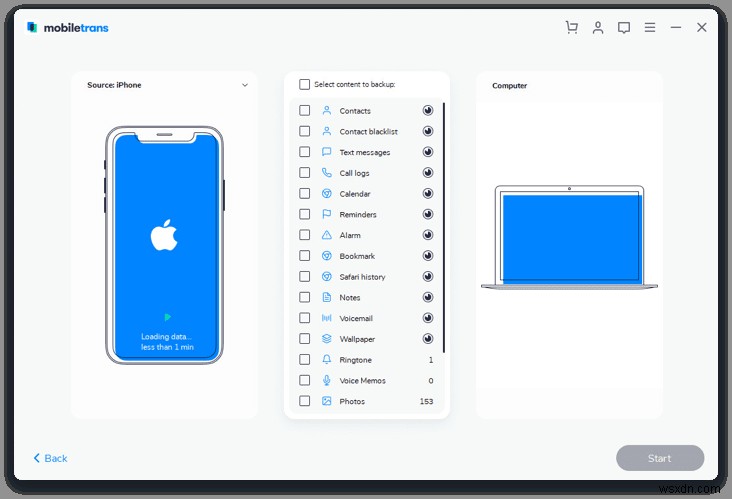
Task: Enable the Bookmark checkbox
Action: coord(304,256)
